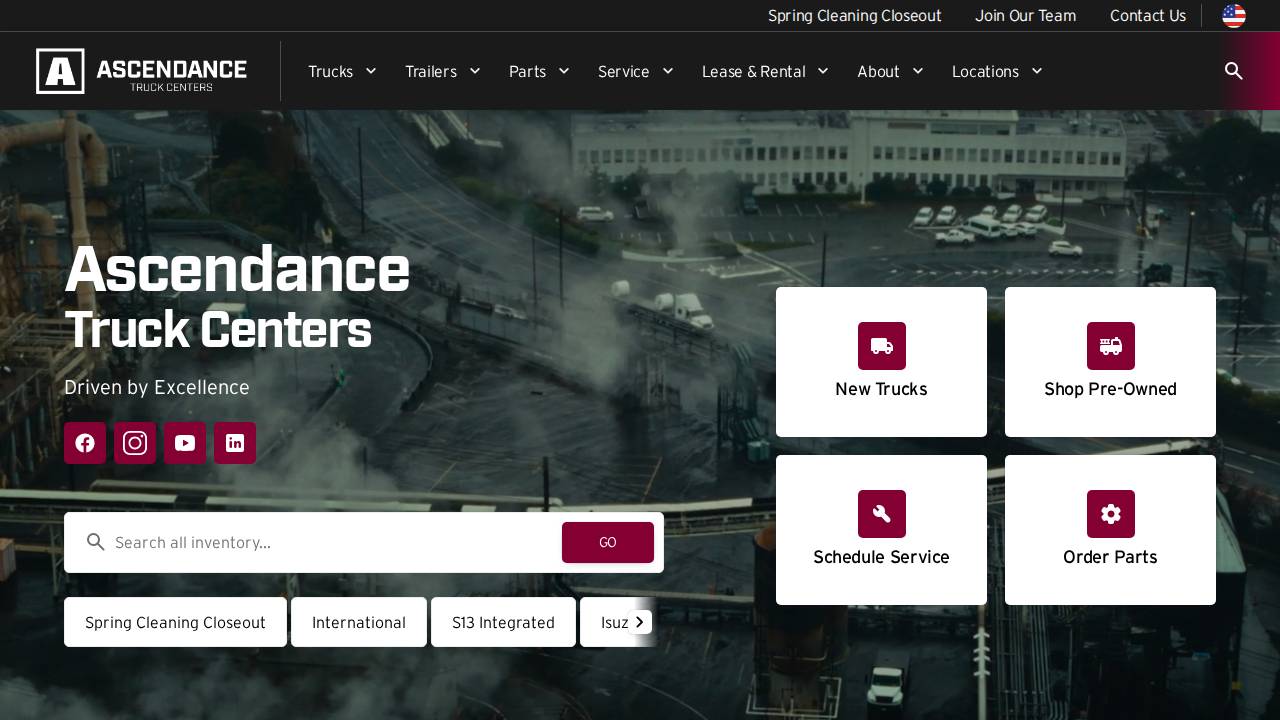Open the Facebook social icon
The height and width of the screenshot is (720, 1280).
[x=85, y=443]
